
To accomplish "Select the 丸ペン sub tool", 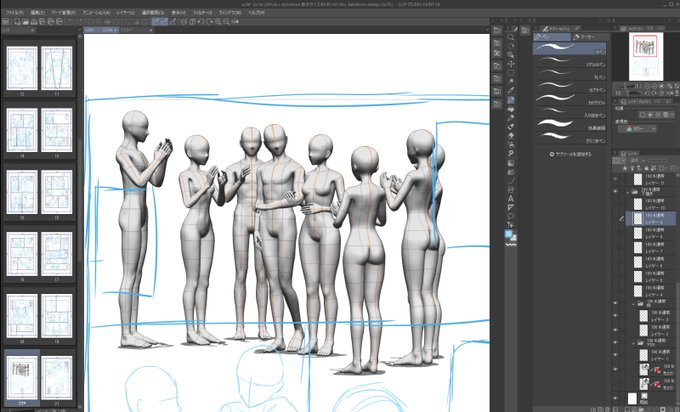I will coord(569,74).
